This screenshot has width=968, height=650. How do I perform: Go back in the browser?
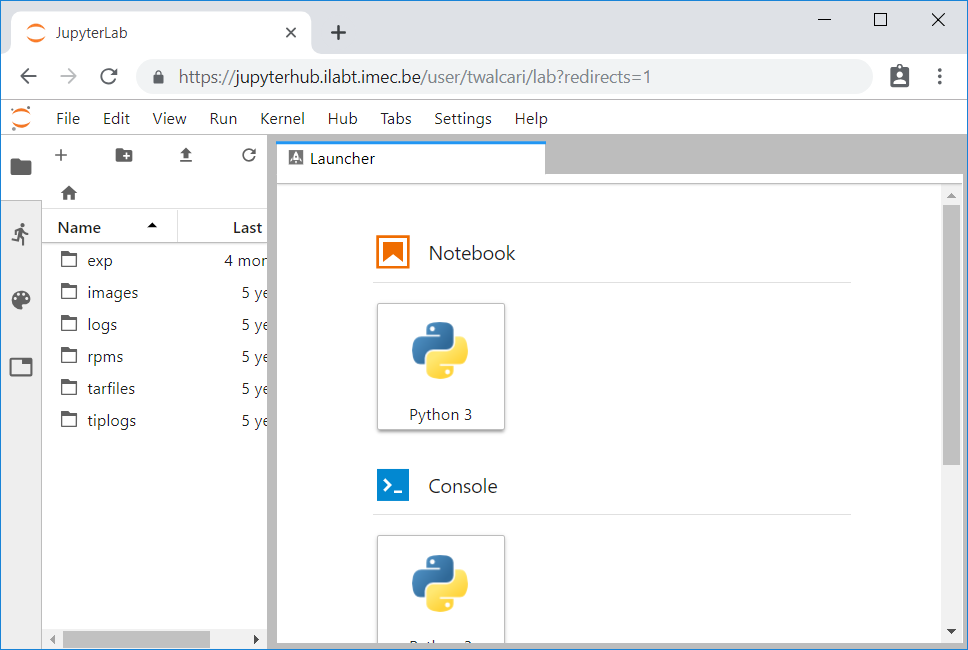point(28,77)
